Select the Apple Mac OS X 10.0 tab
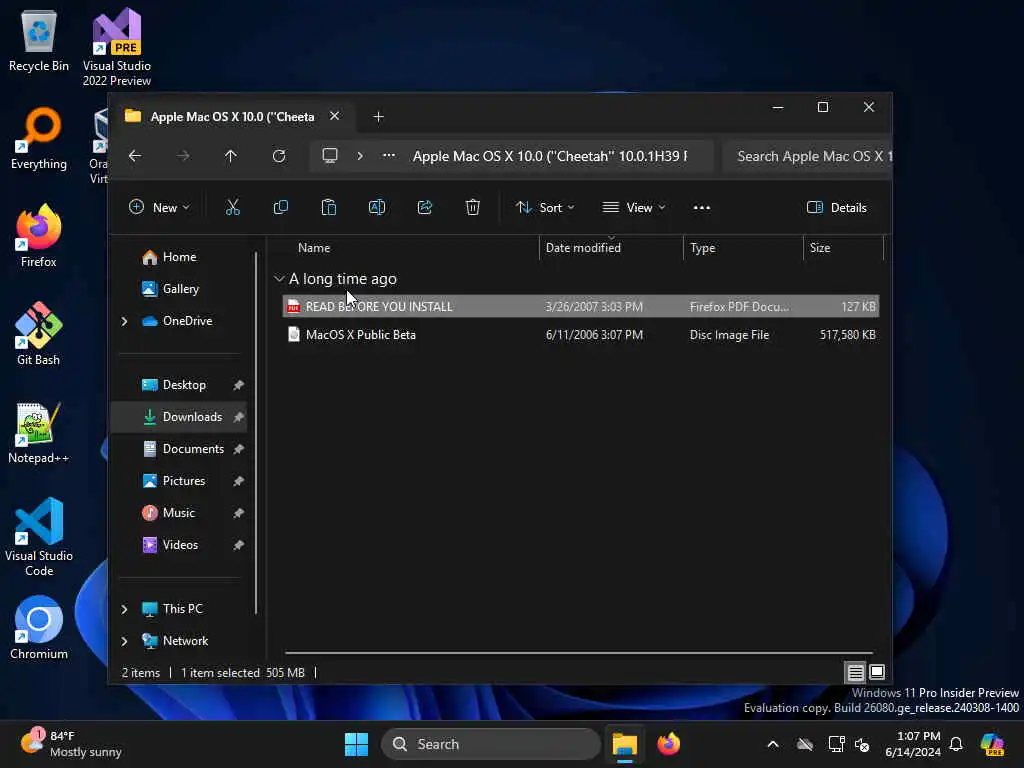 (x=232, y=116)
